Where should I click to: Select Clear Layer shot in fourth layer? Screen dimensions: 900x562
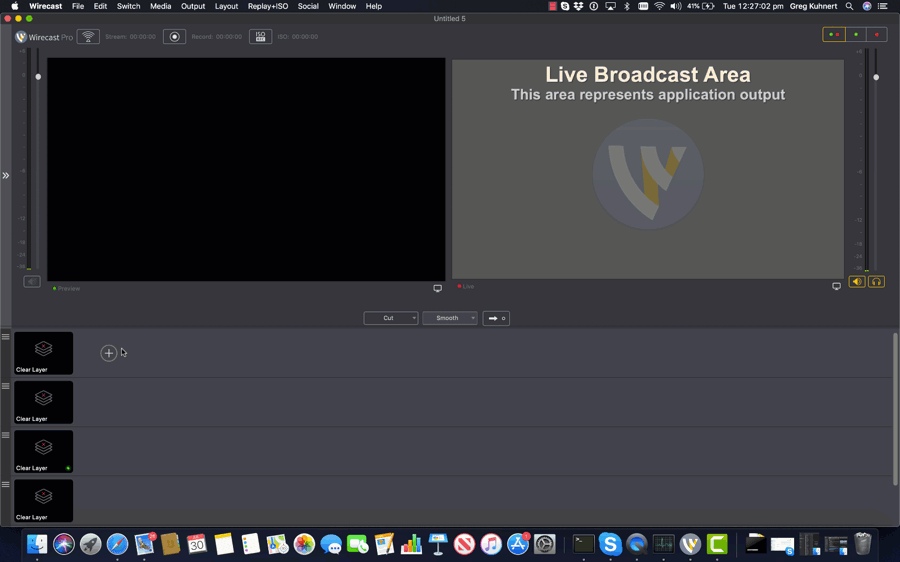tap(44, 501)
